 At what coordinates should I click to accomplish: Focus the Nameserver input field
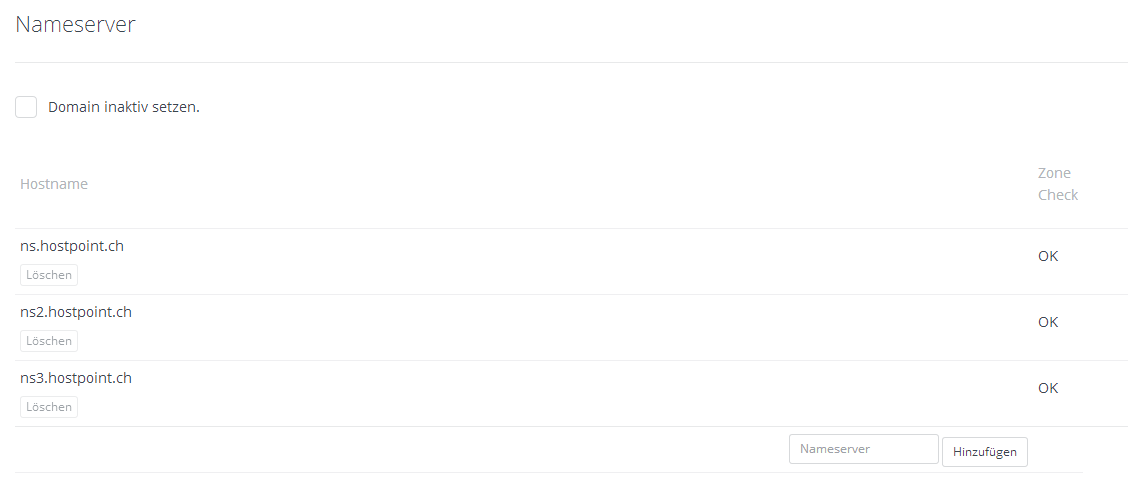click(x=863, y=449)
